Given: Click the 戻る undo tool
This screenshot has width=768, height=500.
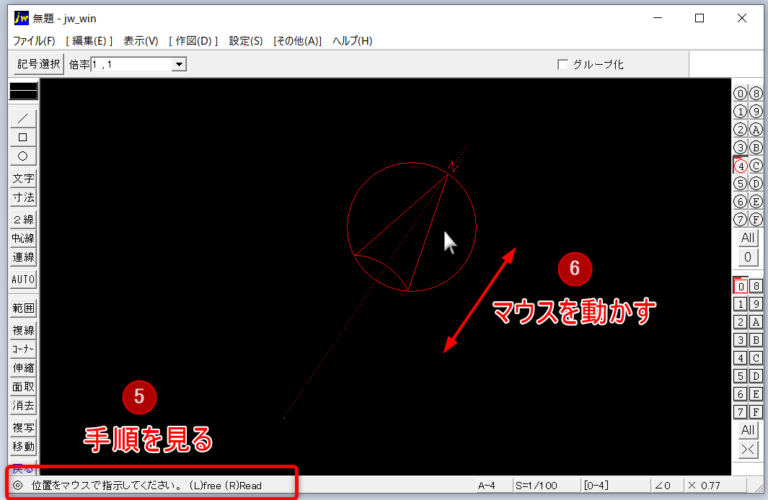Looking at the screenshot, I should pos(23,470).
